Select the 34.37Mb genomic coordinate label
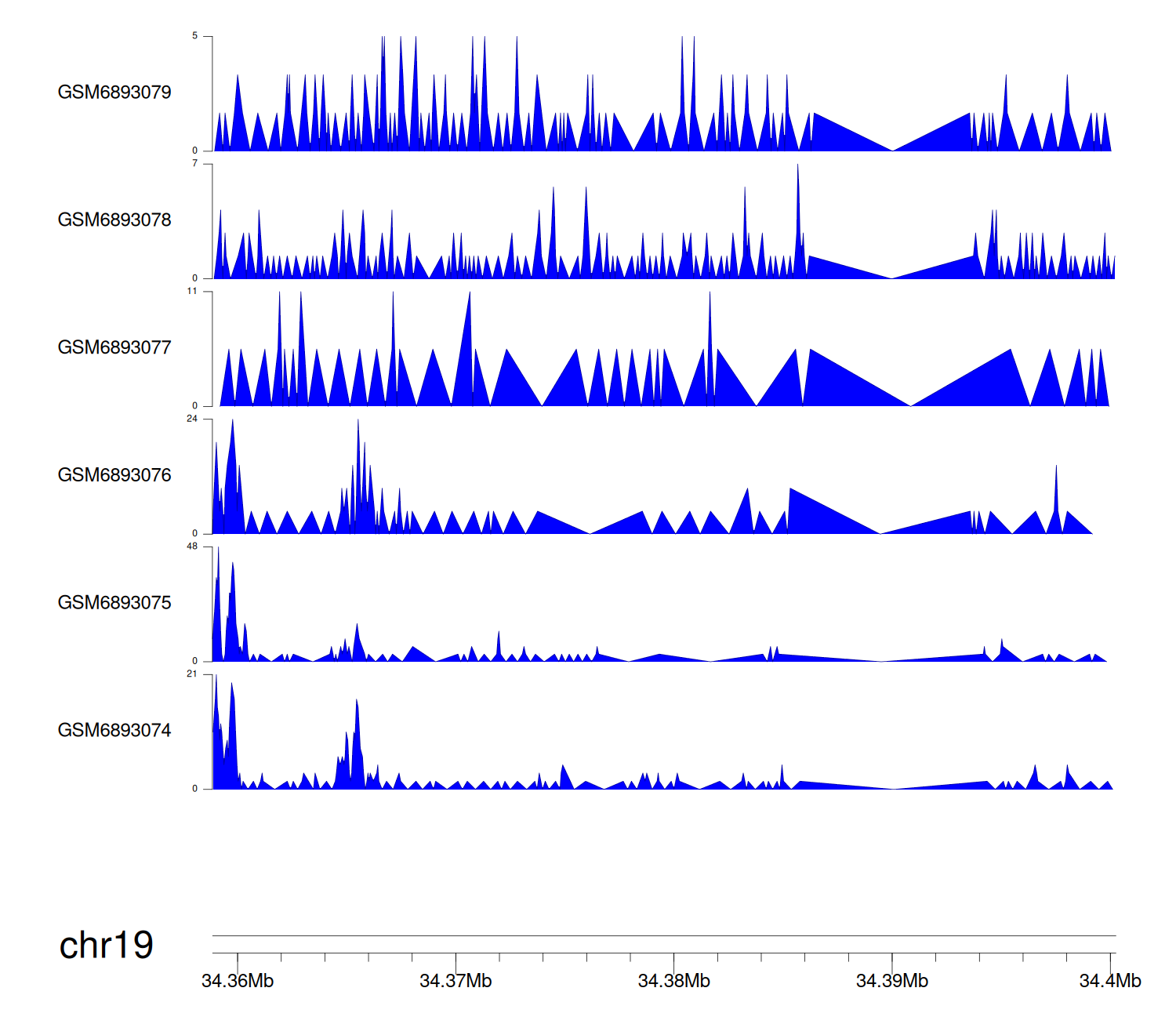The height and width of the screenshot is (1035, 1176). pyautogui.click(x=456, y=982)
